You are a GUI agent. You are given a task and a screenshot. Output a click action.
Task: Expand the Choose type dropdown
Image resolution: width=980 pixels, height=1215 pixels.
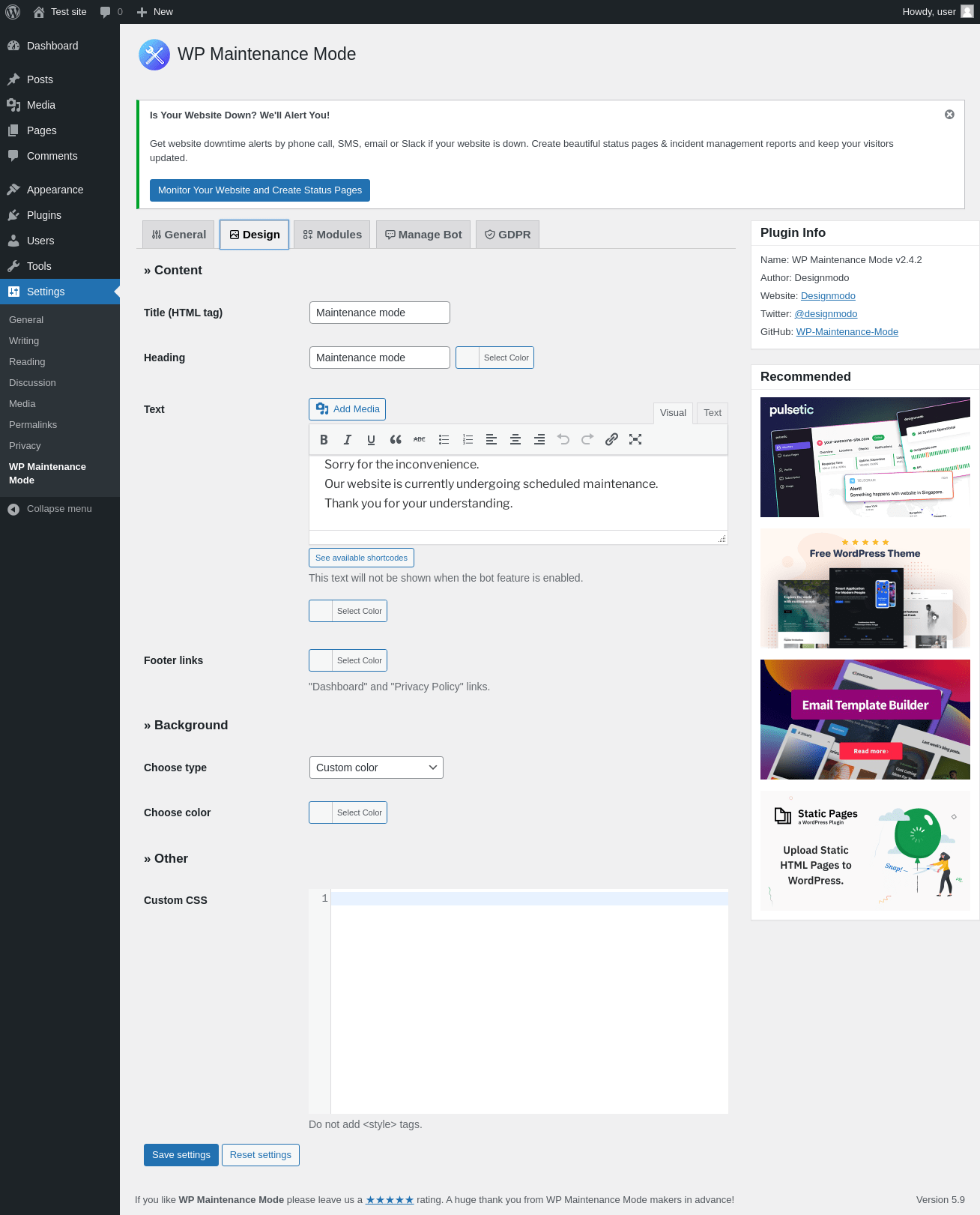point(376,768)
